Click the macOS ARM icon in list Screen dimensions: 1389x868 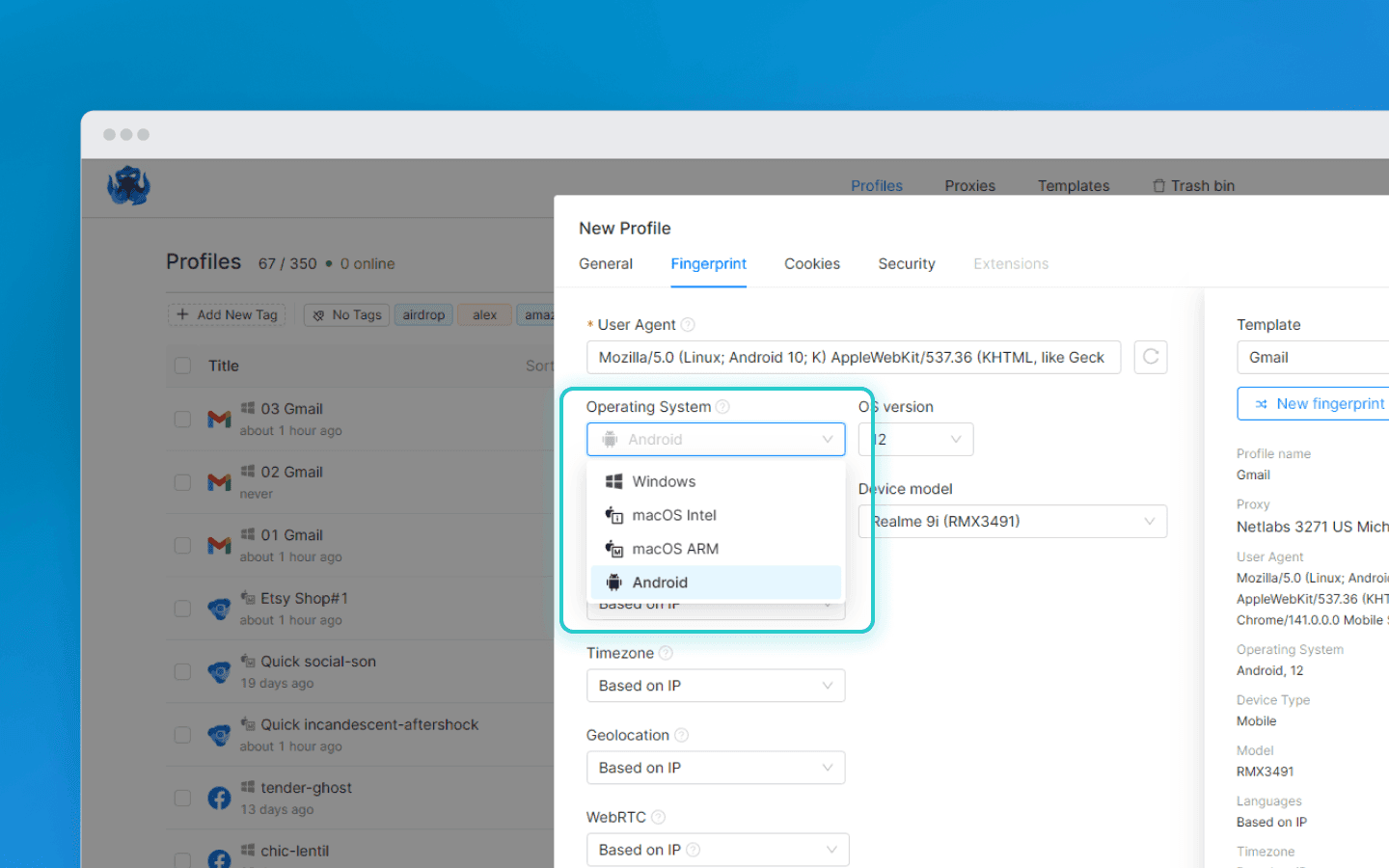click(x=613, y=549)
